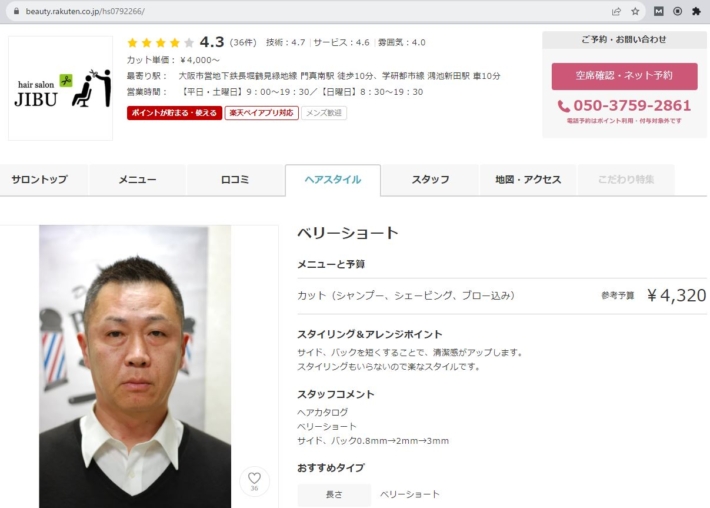
Task: Click the カット単価: ¥4,000〜 text
Action: tap(173, 60)
